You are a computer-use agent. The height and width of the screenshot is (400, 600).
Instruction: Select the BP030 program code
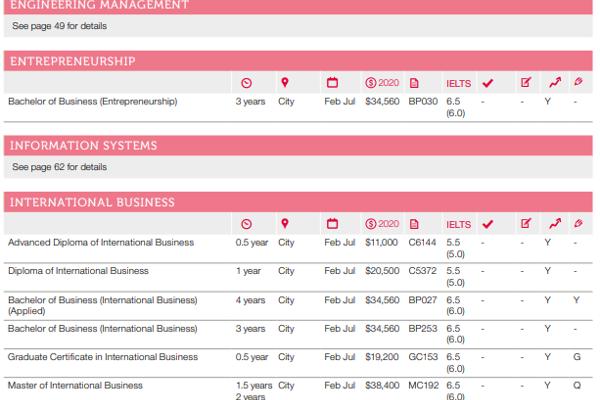click(423, 101)
